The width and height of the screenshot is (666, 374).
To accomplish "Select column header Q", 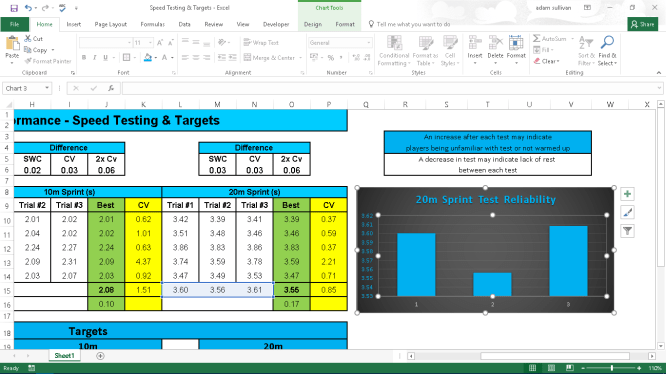I will point(366,104).
